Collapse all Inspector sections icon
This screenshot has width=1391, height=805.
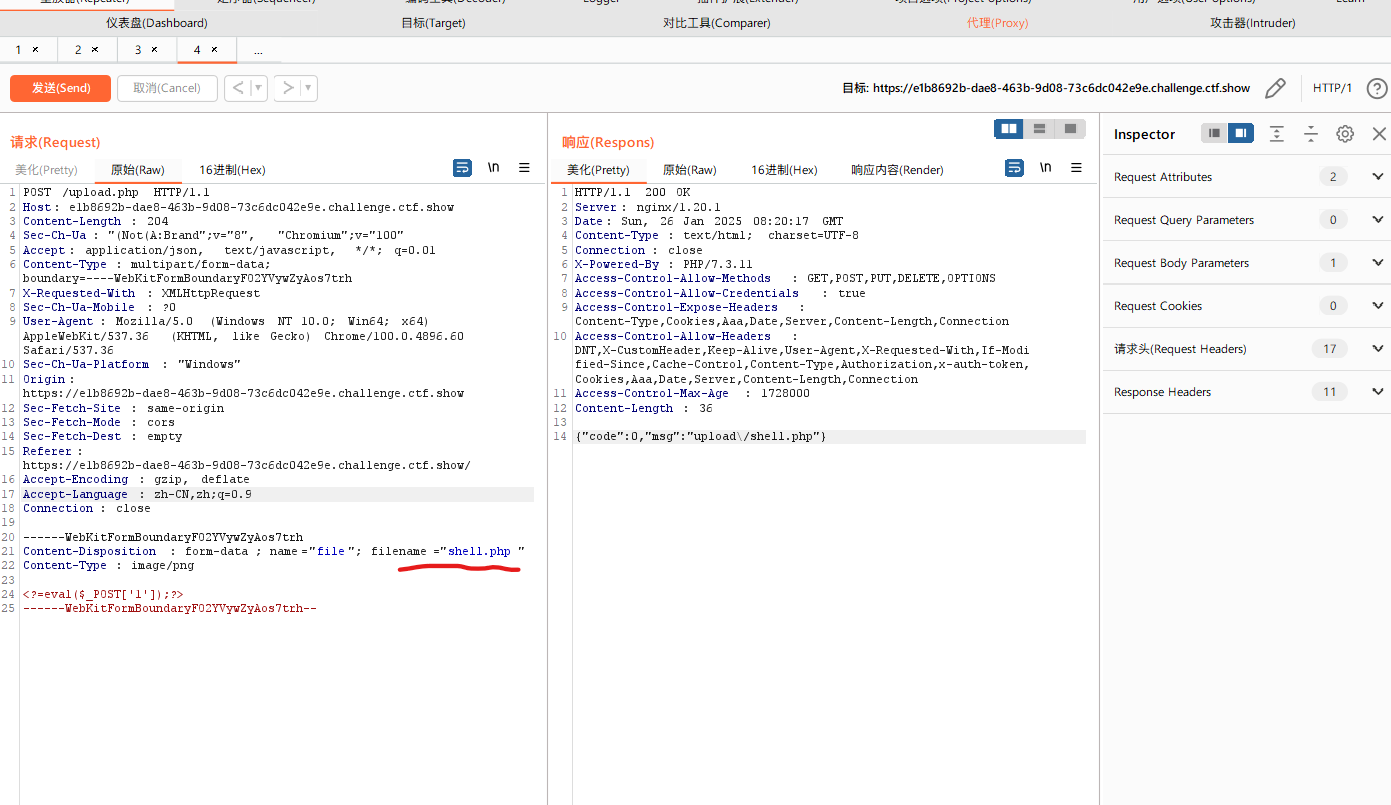[1311, 133]
